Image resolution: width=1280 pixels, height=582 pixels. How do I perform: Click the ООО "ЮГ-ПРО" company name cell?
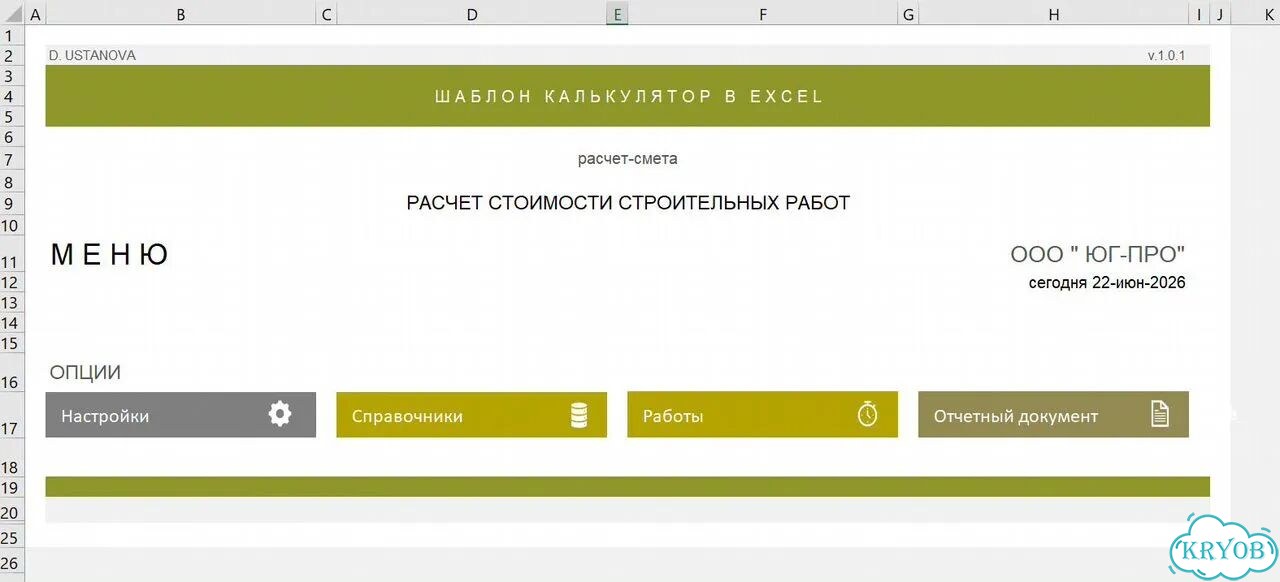click(1098, 255)
